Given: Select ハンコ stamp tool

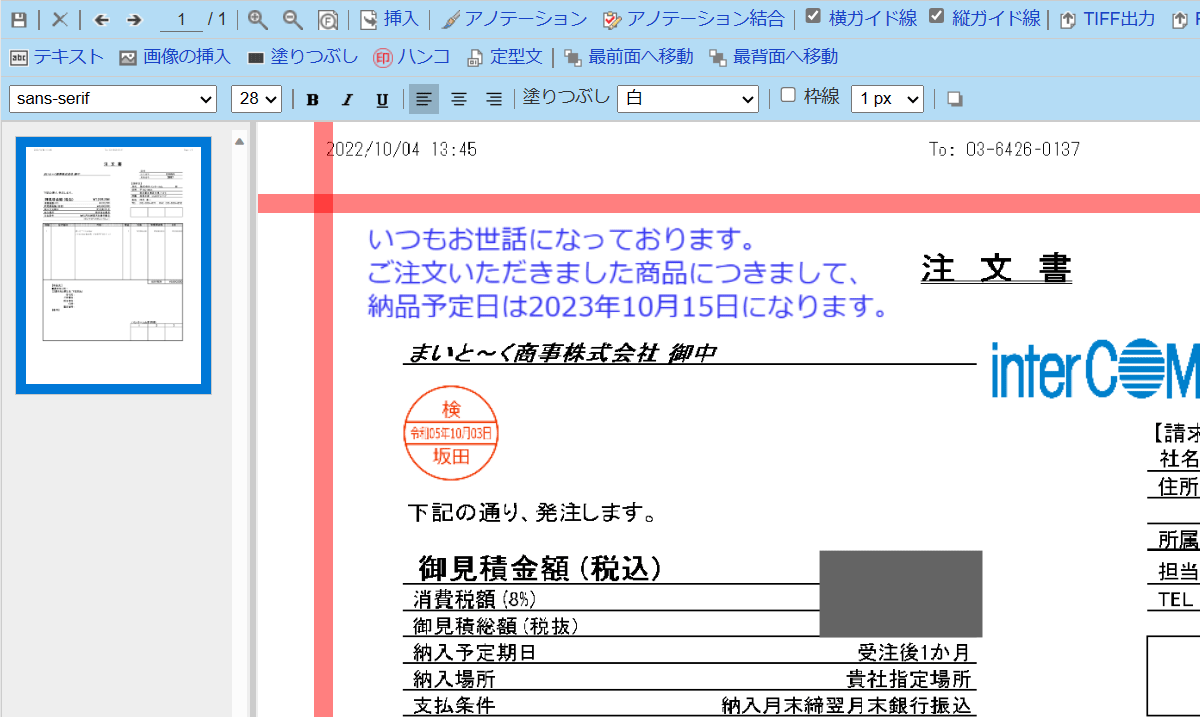Looking at the screenshot, I should pos(411,57).
